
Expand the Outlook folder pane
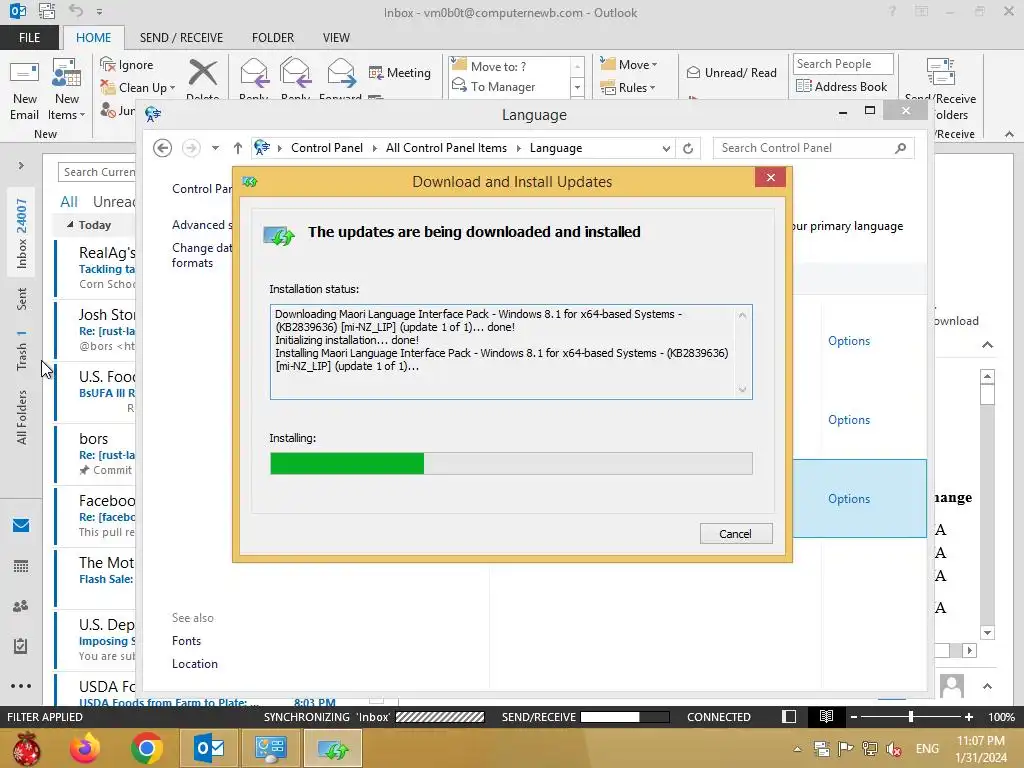point(21,166)
